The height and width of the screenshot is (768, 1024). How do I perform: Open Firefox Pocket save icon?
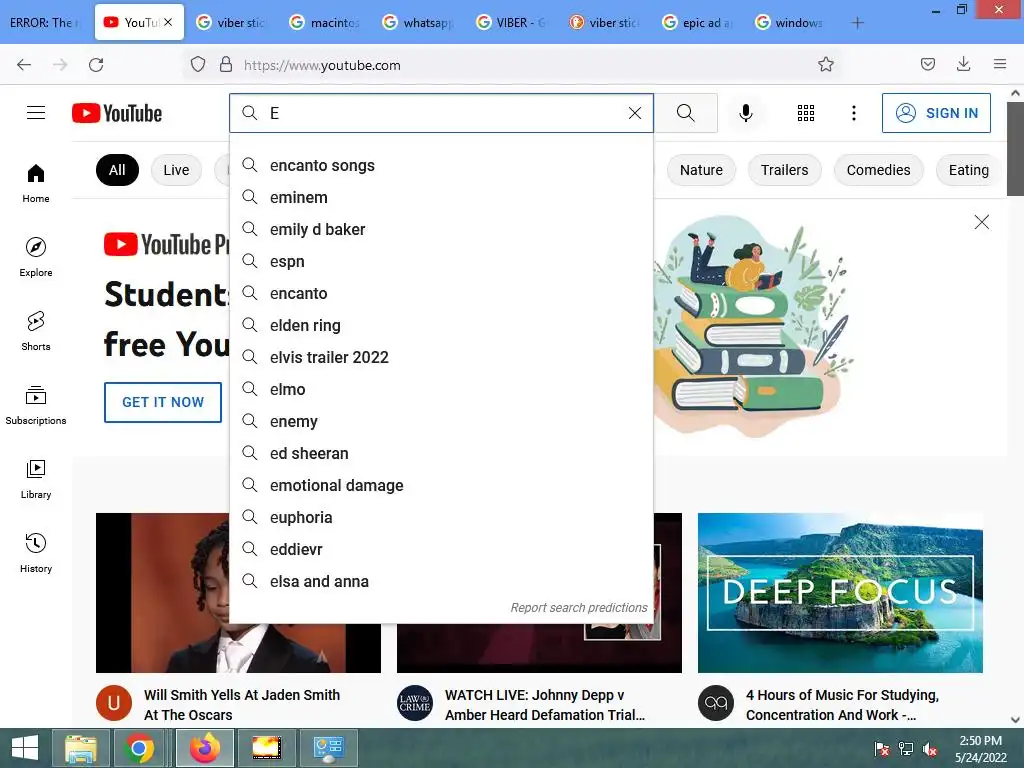[927, 64]
